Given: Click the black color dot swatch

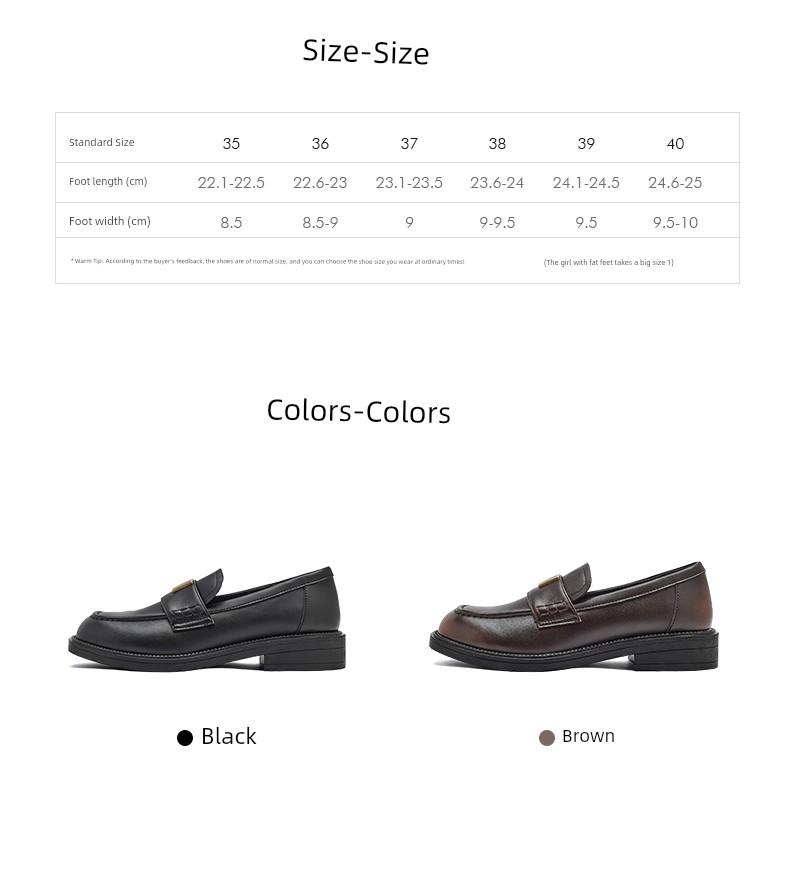Looking at the screenshot, I should (185, 738).
